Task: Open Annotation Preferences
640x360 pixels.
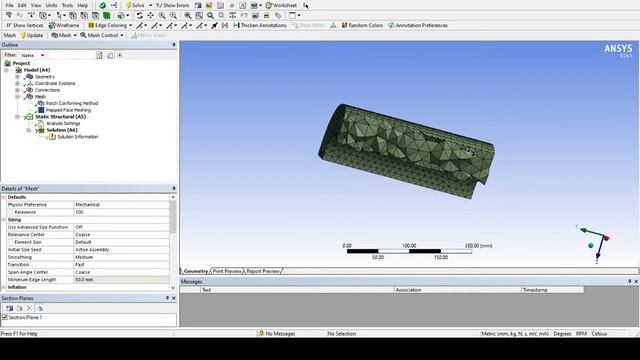Action: (418, 25)
